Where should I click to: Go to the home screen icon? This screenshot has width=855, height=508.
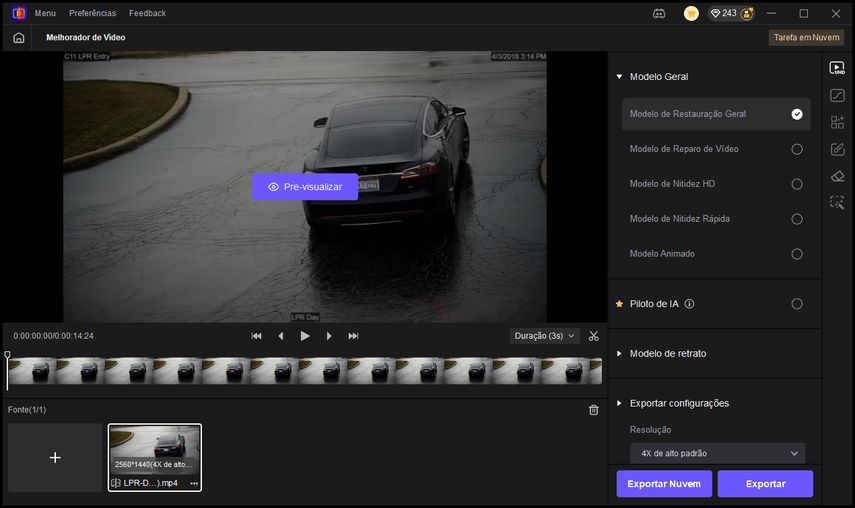pos(18,37)
